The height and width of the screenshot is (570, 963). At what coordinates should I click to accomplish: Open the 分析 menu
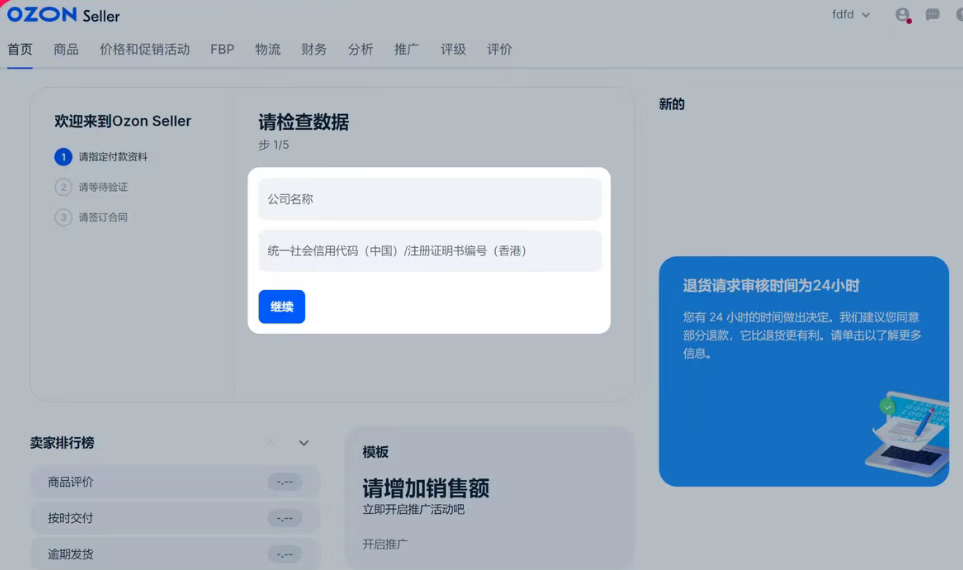pos(361,50)
